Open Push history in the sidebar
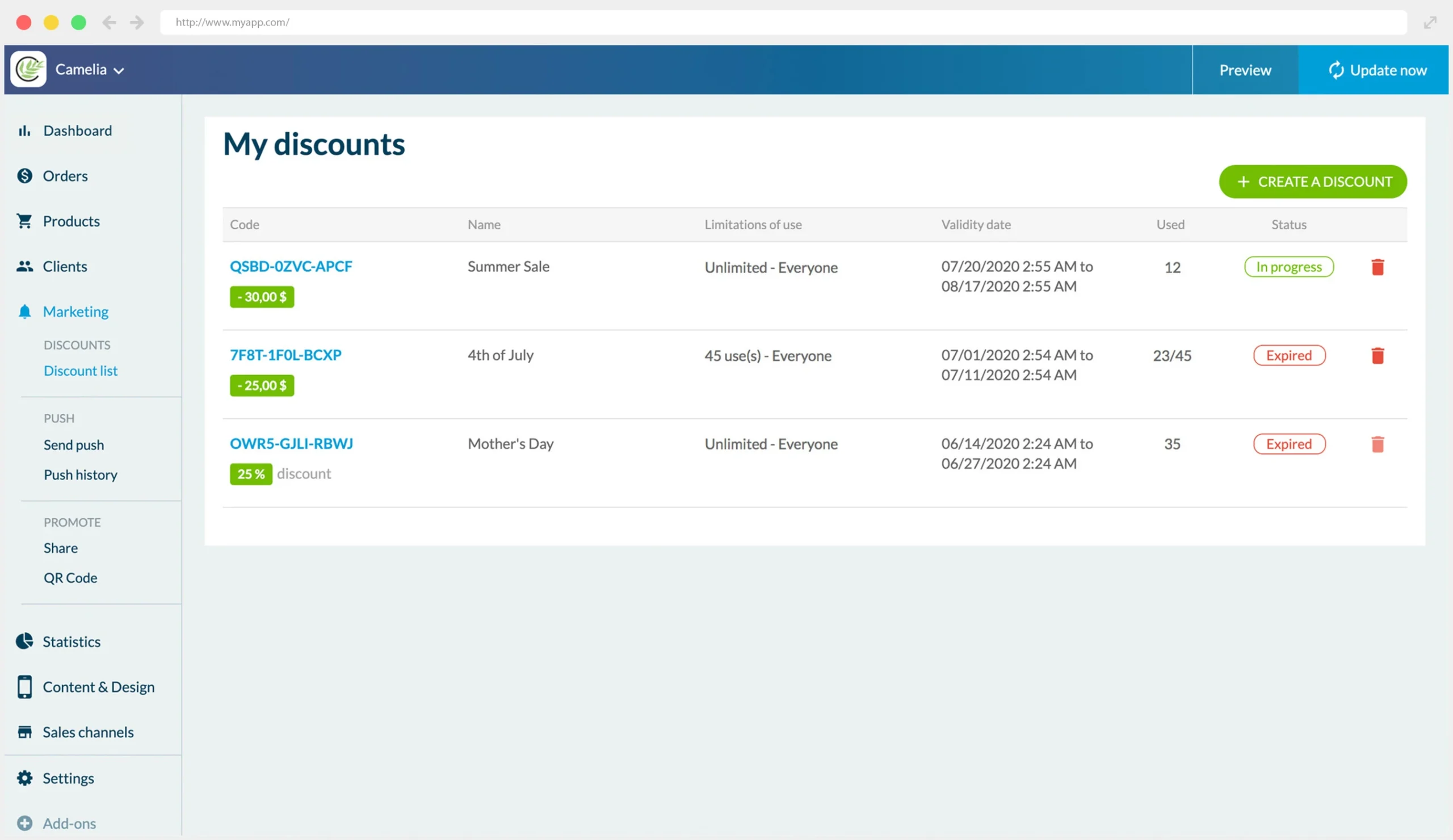Image resolution: width=1453 pixels, height=840 pixels. pyautogui.click(x=80, y=474)
